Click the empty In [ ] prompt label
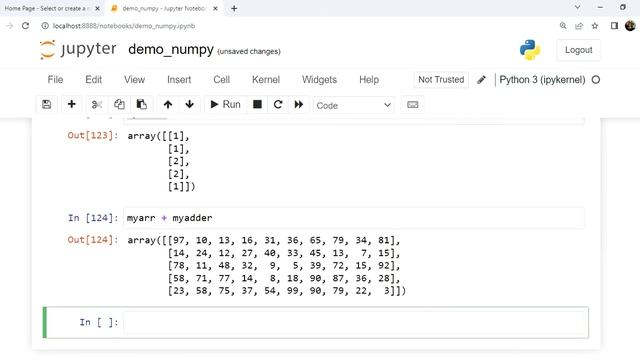The image size is (640, 360). pos(99,322)
